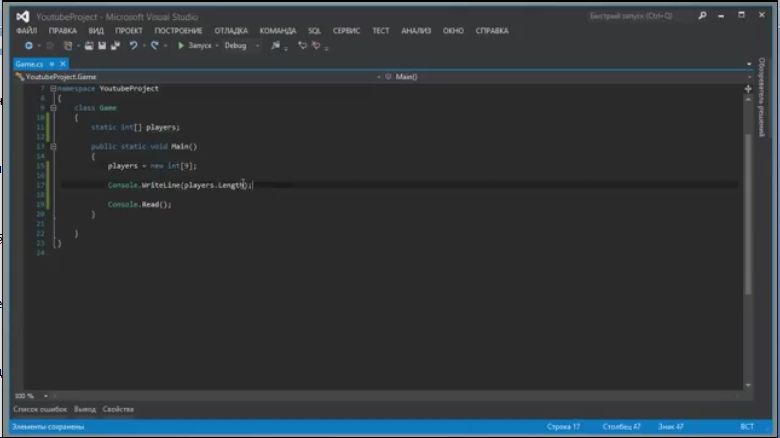
Task: Click the code line players = new int[9];
Action: [152, 166]
